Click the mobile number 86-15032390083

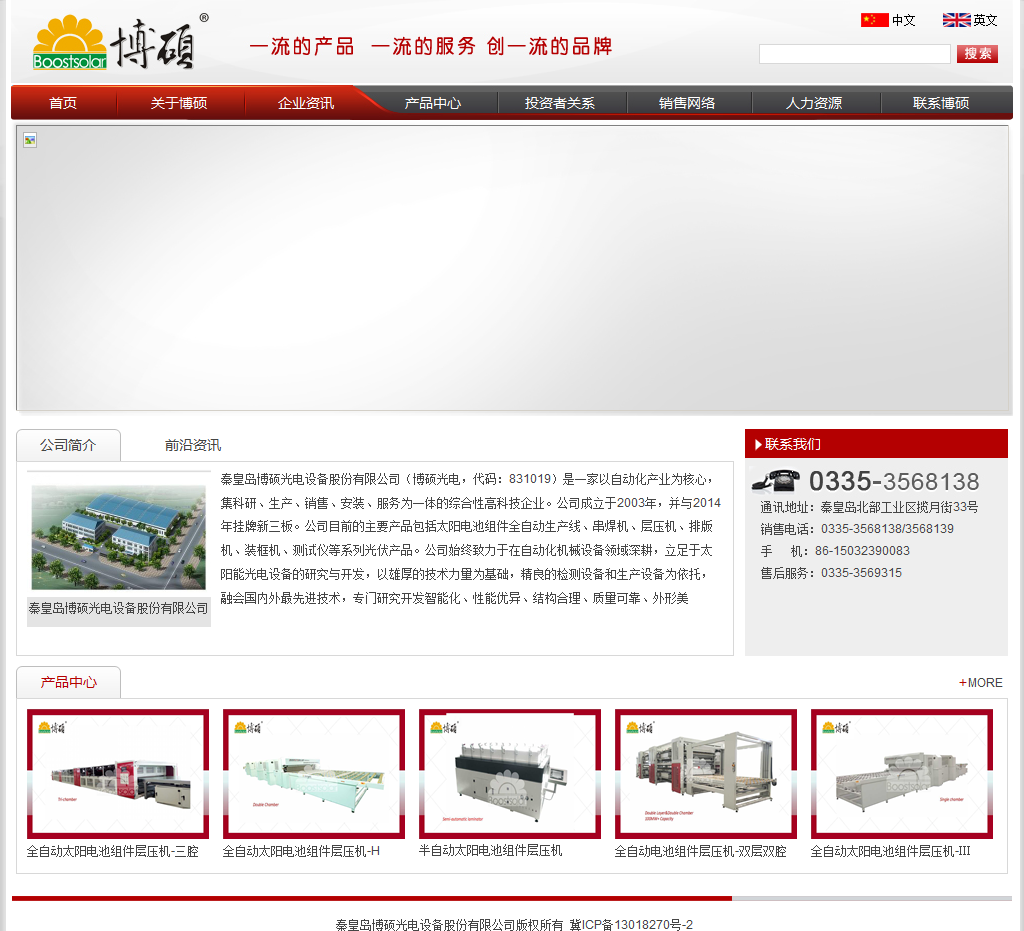click(x=862, y=551)
